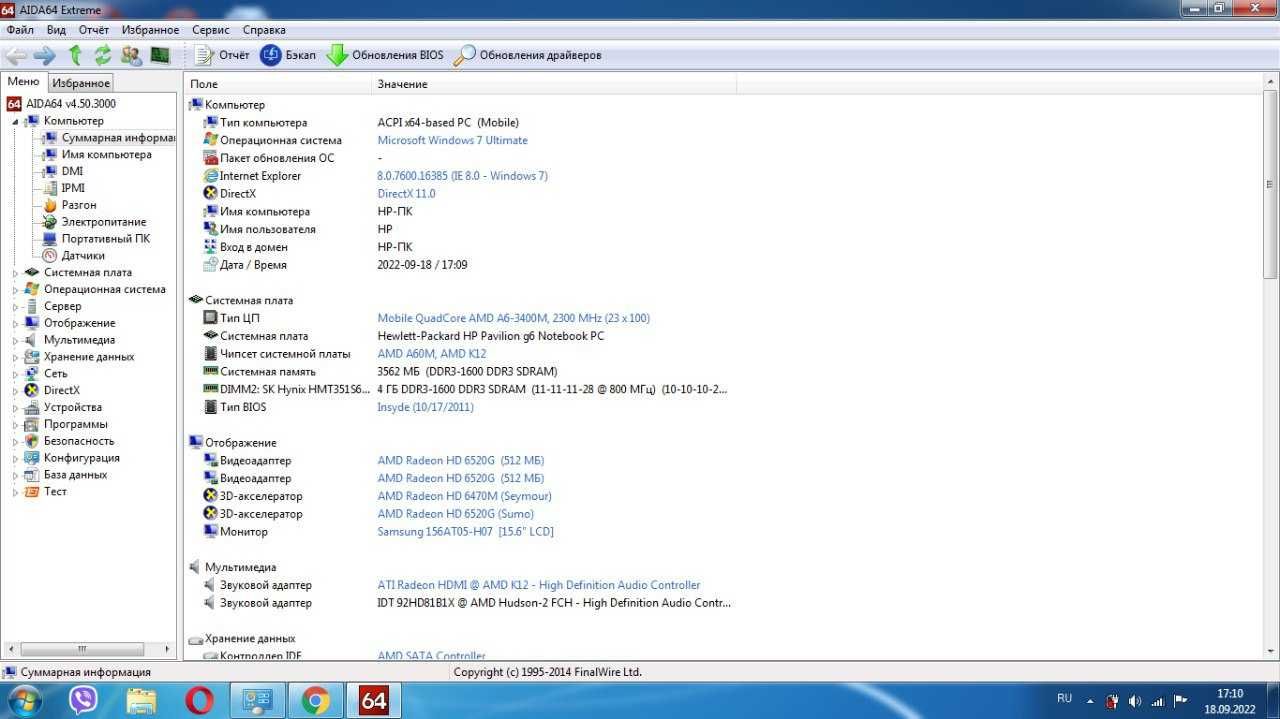Expand the Операционная система tree node
Viewport: 1280px width, 719px height.
click(x=15, y=289)
